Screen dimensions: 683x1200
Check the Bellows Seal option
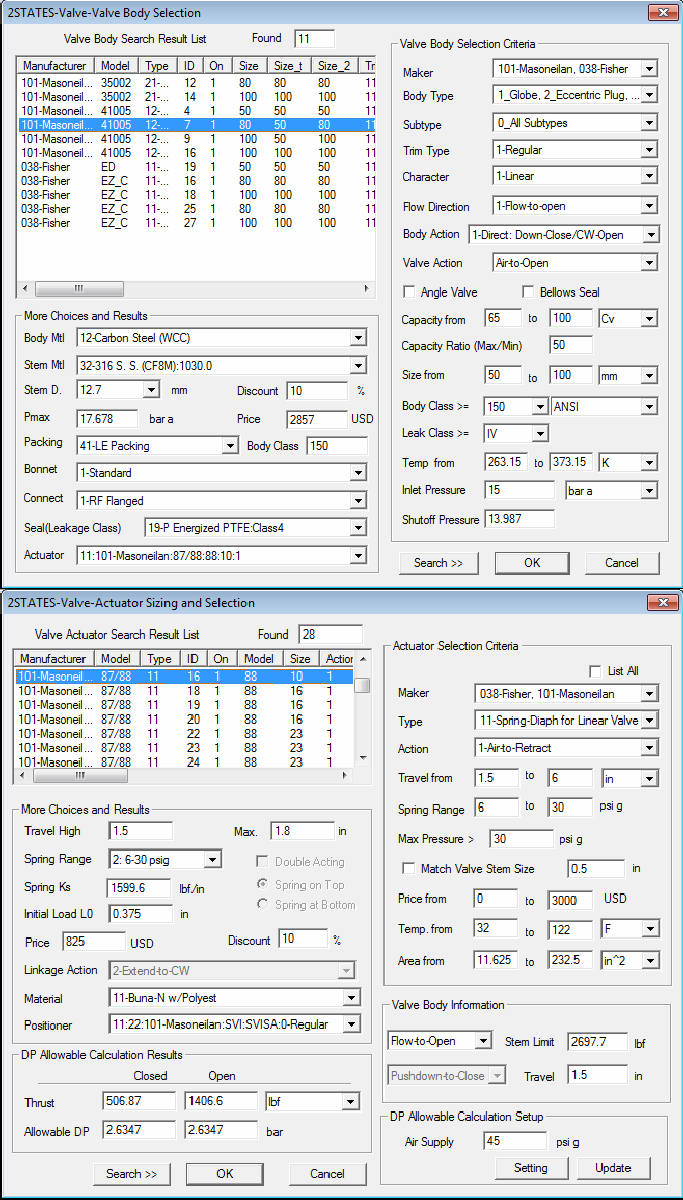click(530, 292)
